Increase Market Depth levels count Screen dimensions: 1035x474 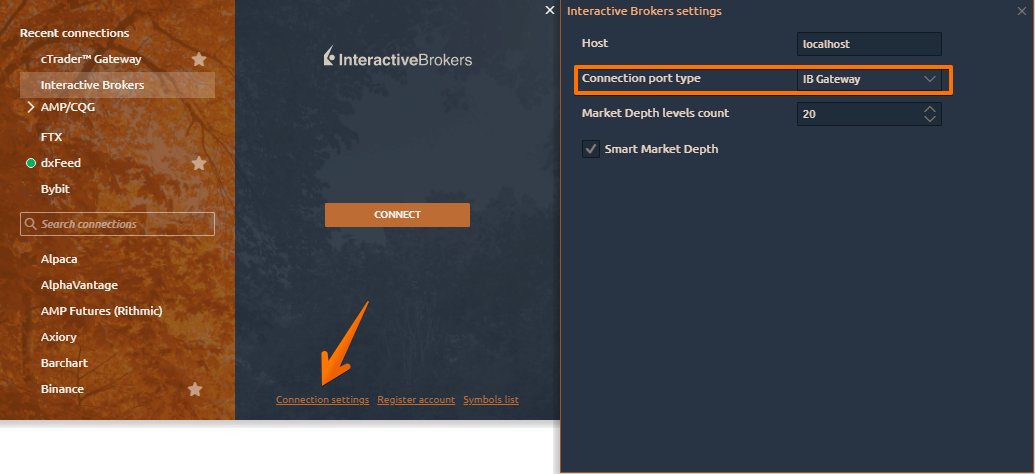(x=930, y=109)
